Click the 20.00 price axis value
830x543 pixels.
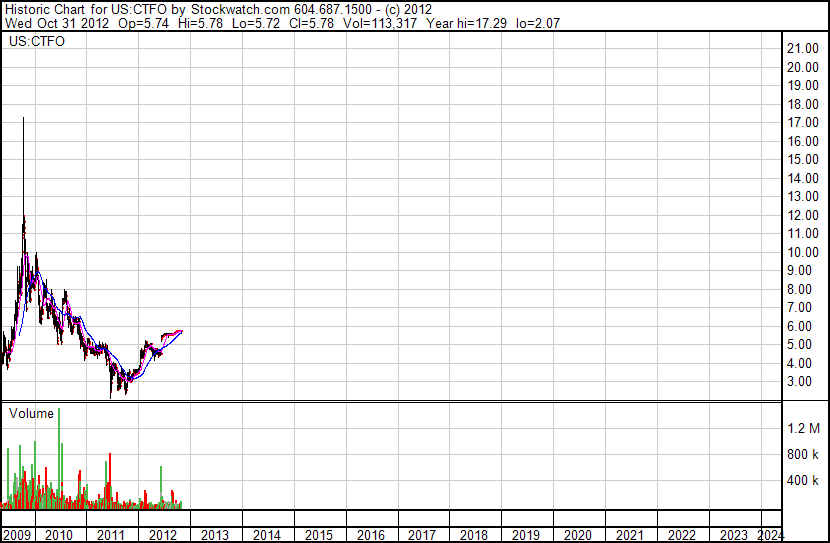(803, 67)
